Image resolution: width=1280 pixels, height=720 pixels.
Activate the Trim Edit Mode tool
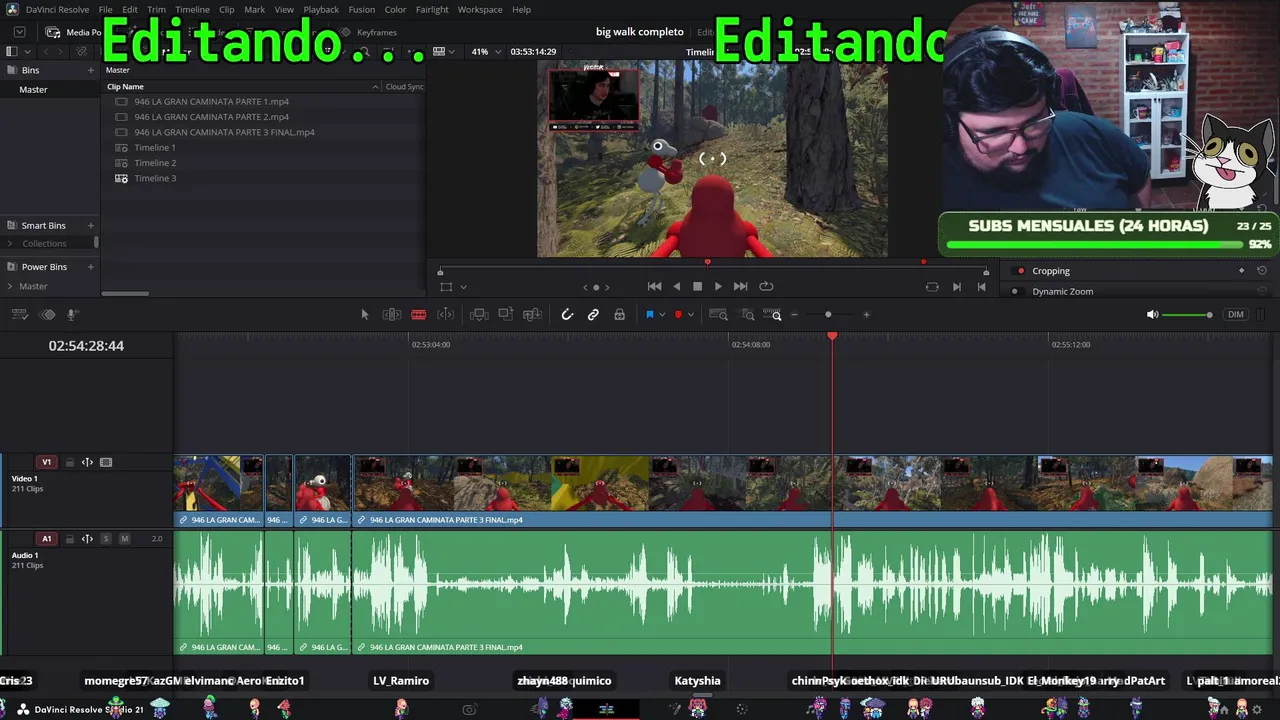(x=392, y=315)
